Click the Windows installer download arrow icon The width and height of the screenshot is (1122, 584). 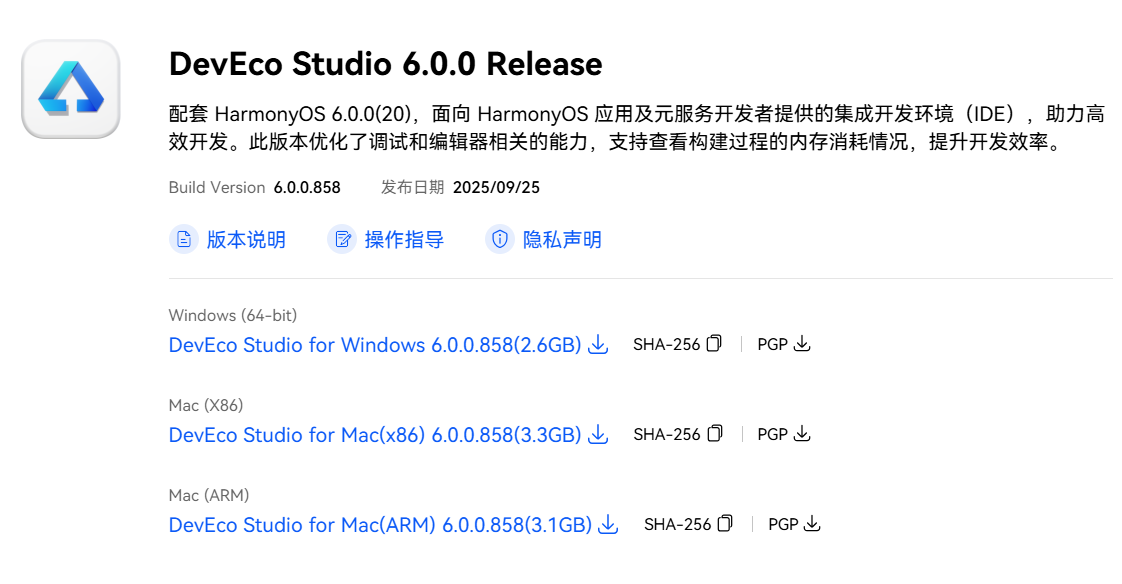pos(598,345)
